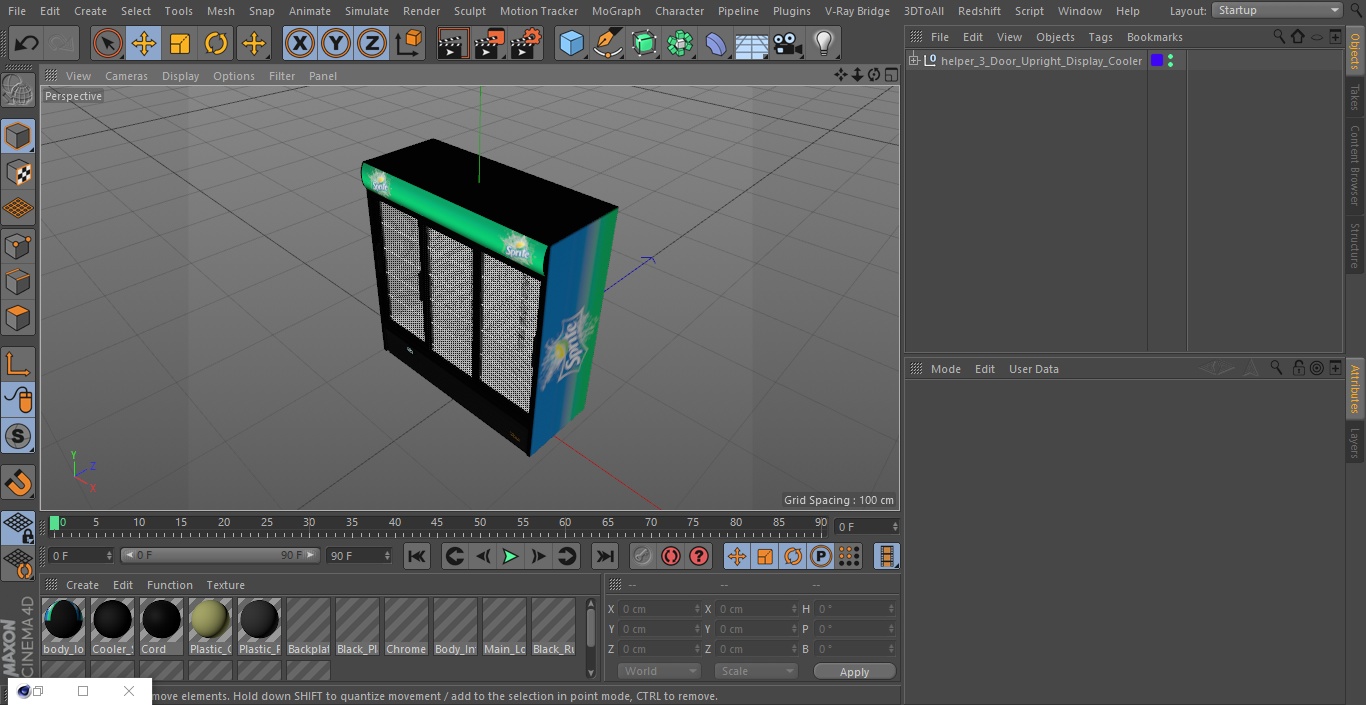Image resolution: width=1366 pixels, height=705 pixels.
Task: Open the Spline Pen tool
Action: point(608,43)
